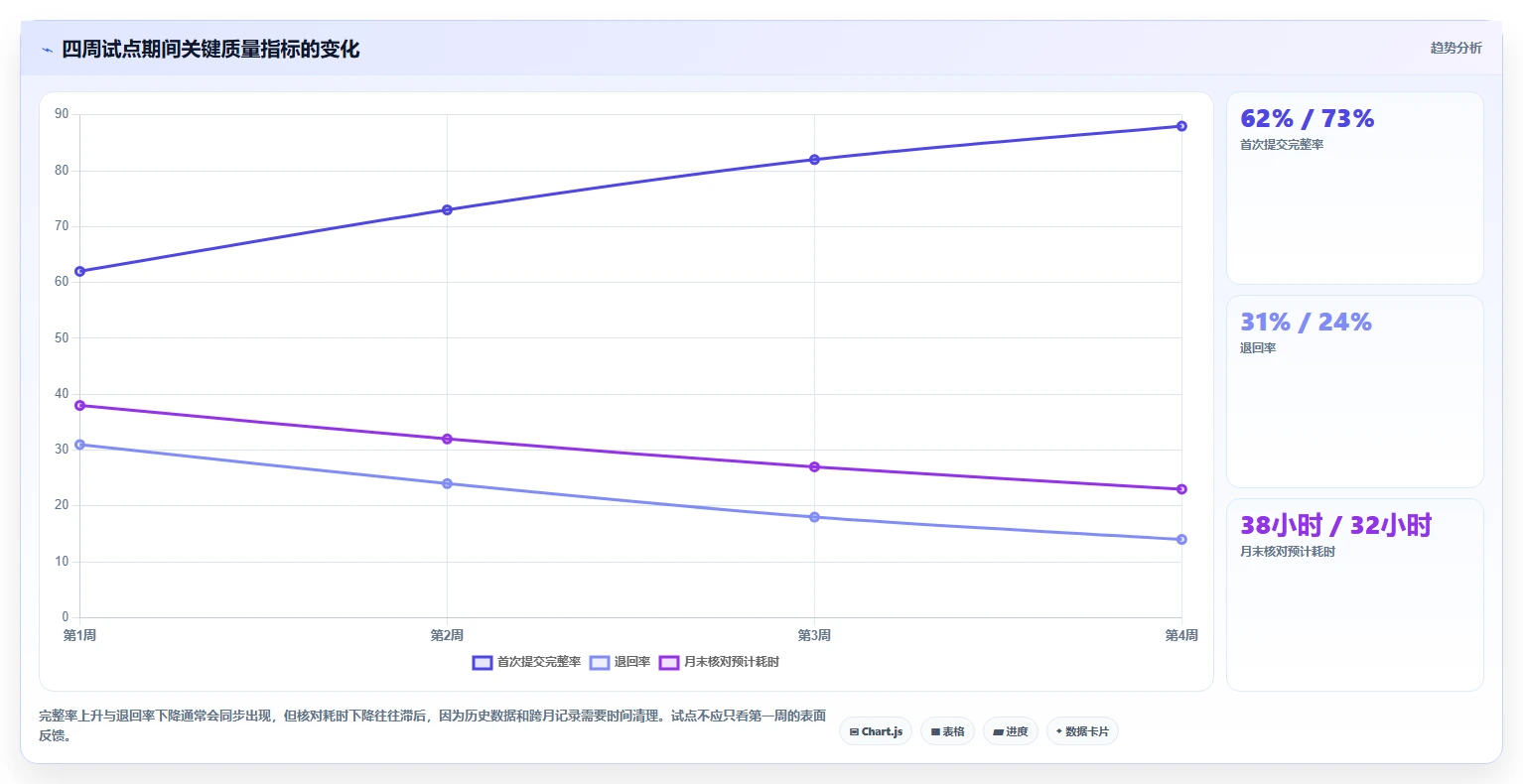Viewport: 1523px width, 784px height.
Task: Click the lightning trend icon beside the title
Action: [47, 50]
